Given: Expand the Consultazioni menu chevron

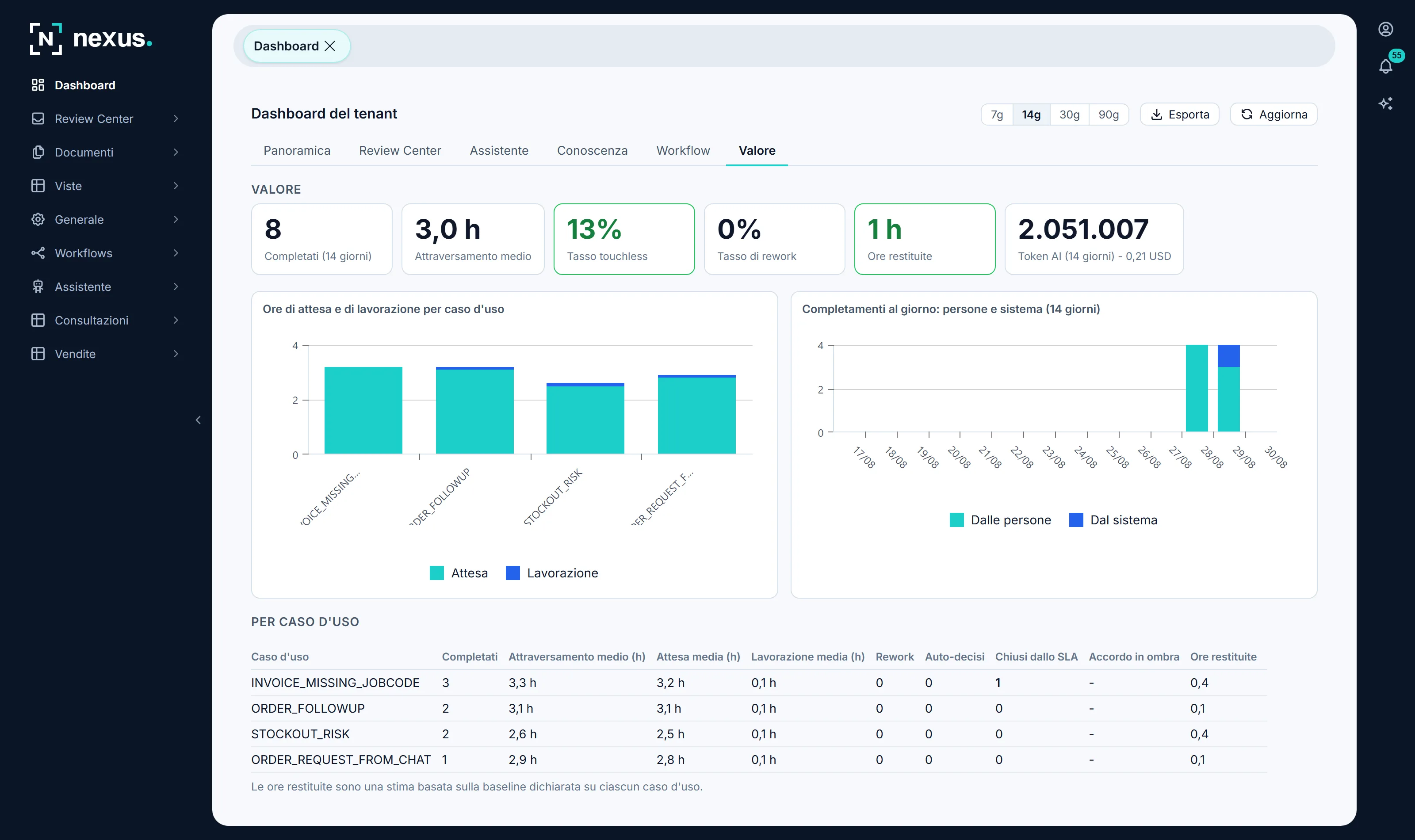Looking at the screenshot, I should point(176,321).
